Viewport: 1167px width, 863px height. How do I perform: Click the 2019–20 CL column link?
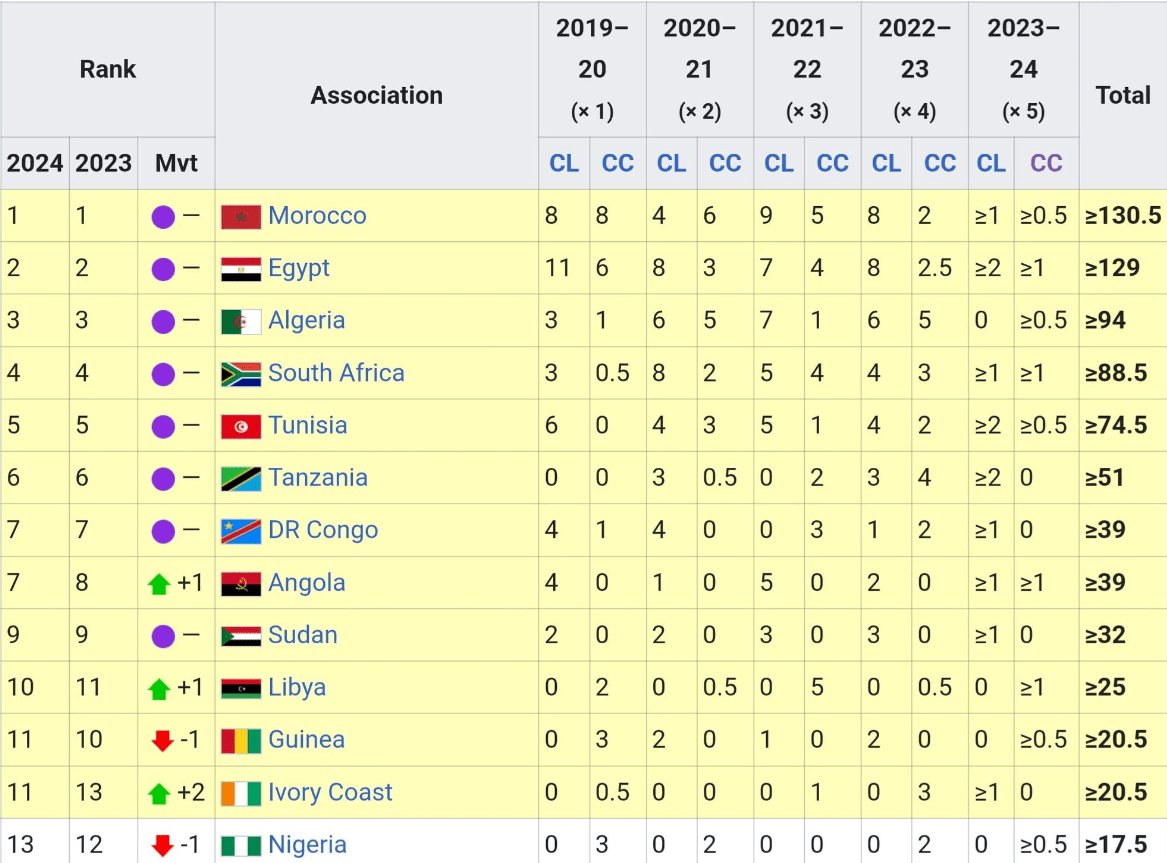564,163
